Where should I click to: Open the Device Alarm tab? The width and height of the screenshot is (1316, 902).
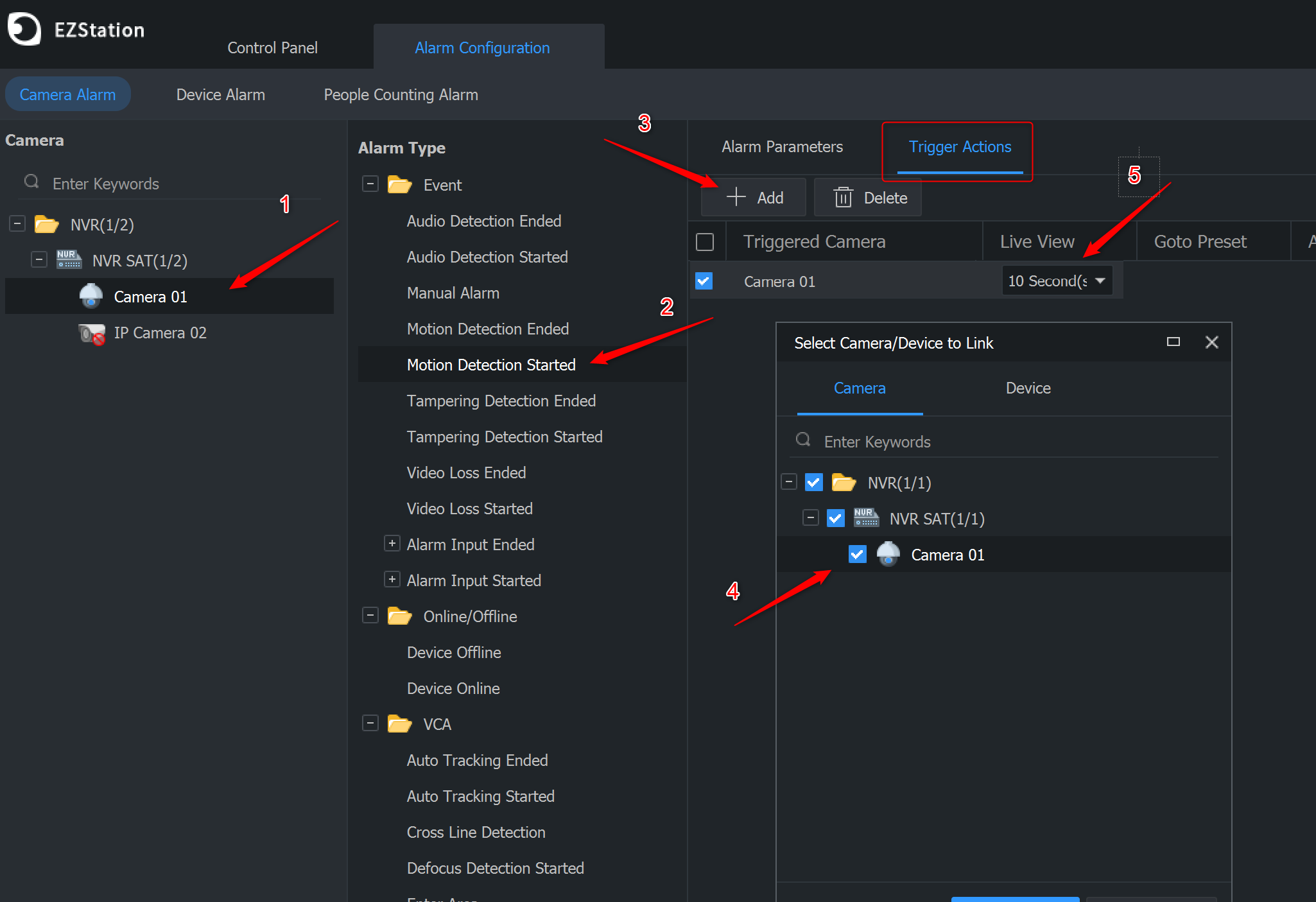(220, 94)
